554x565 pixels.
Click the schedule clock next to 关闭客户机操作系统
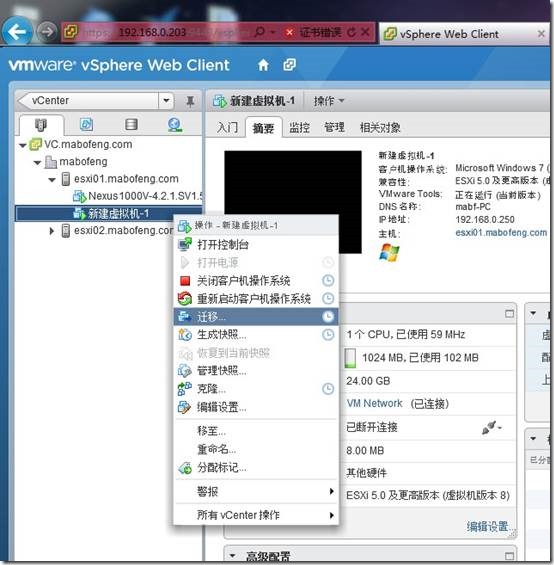click(328, 280)
